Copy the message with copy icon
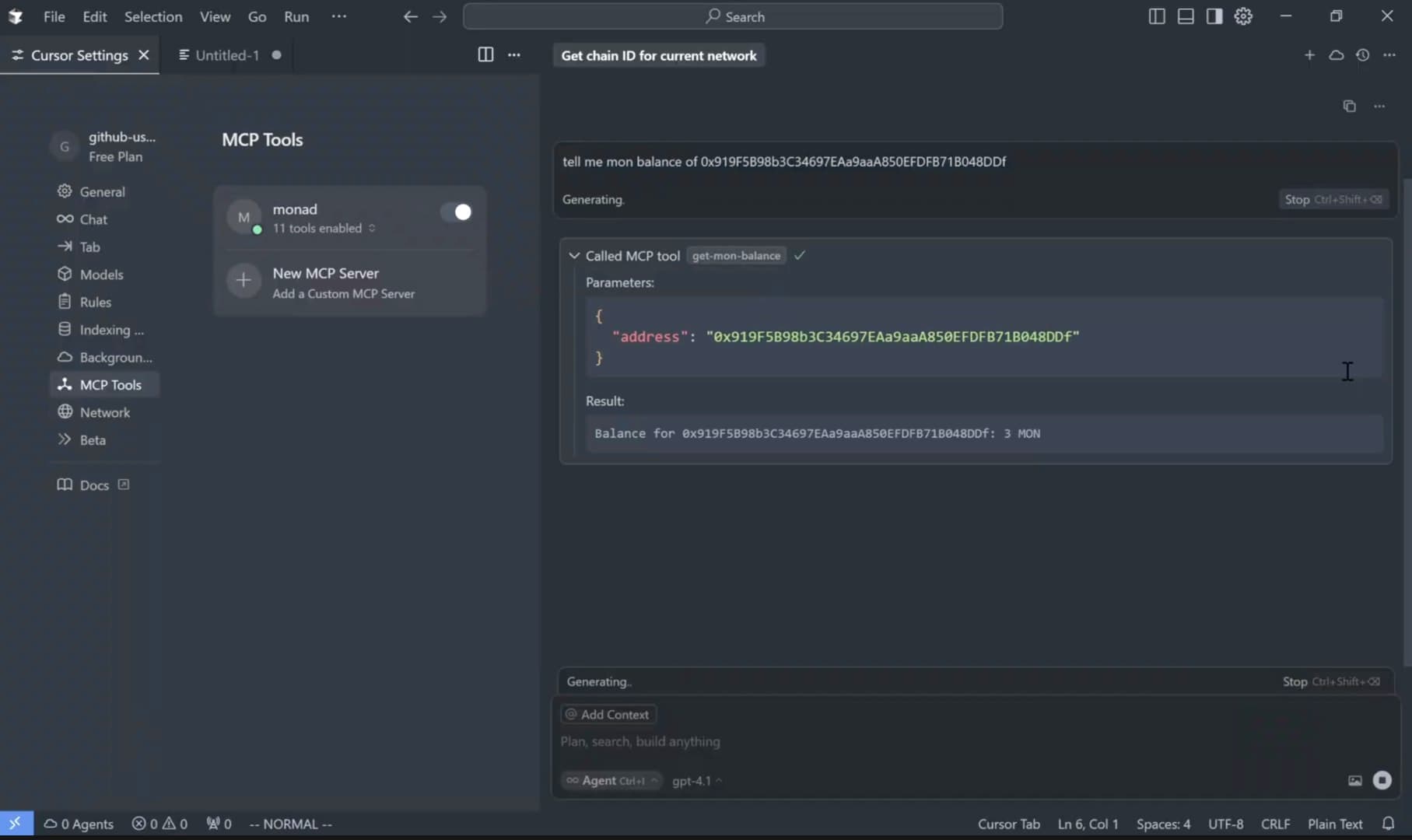The image size is (1412, 840). [1349, 107]
